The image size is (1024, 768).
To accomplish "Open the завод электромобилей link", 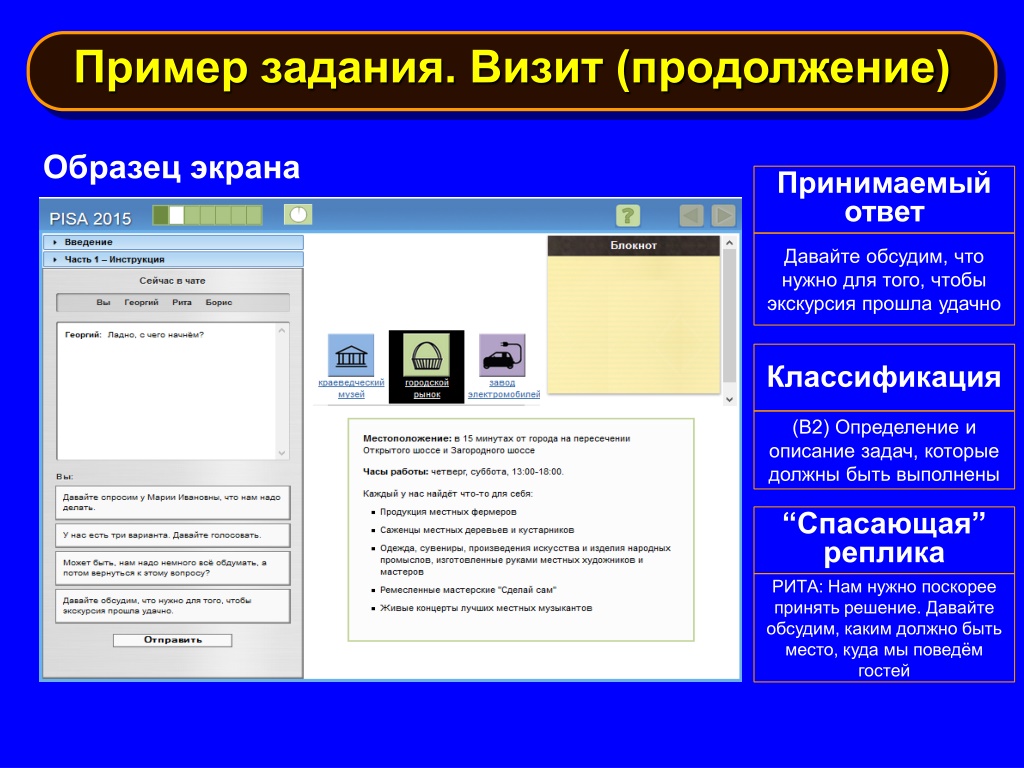I will [504, 389].
